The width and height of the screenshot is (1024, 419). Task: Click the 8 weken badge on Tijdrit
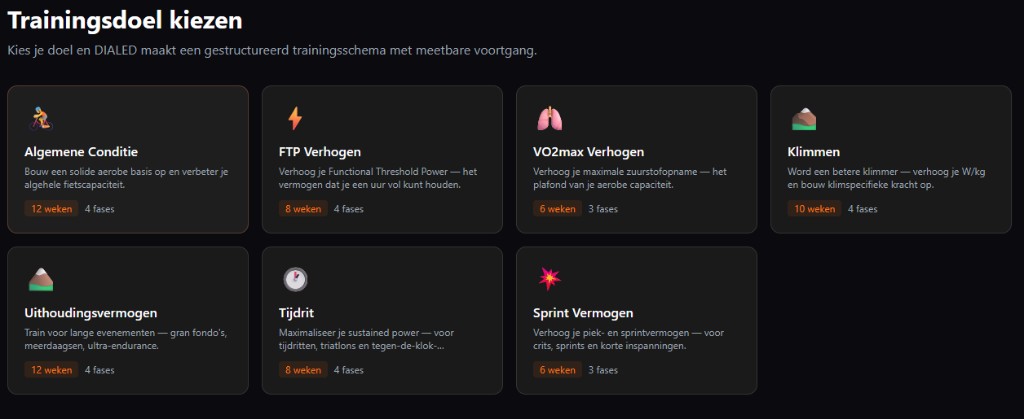[304, 370]
